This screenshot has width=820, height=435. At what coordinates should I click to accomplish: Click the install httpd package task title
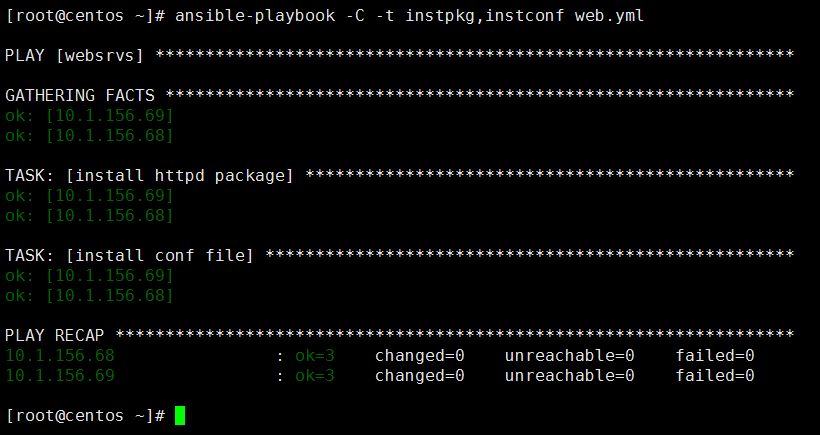[x=180, y=176]
